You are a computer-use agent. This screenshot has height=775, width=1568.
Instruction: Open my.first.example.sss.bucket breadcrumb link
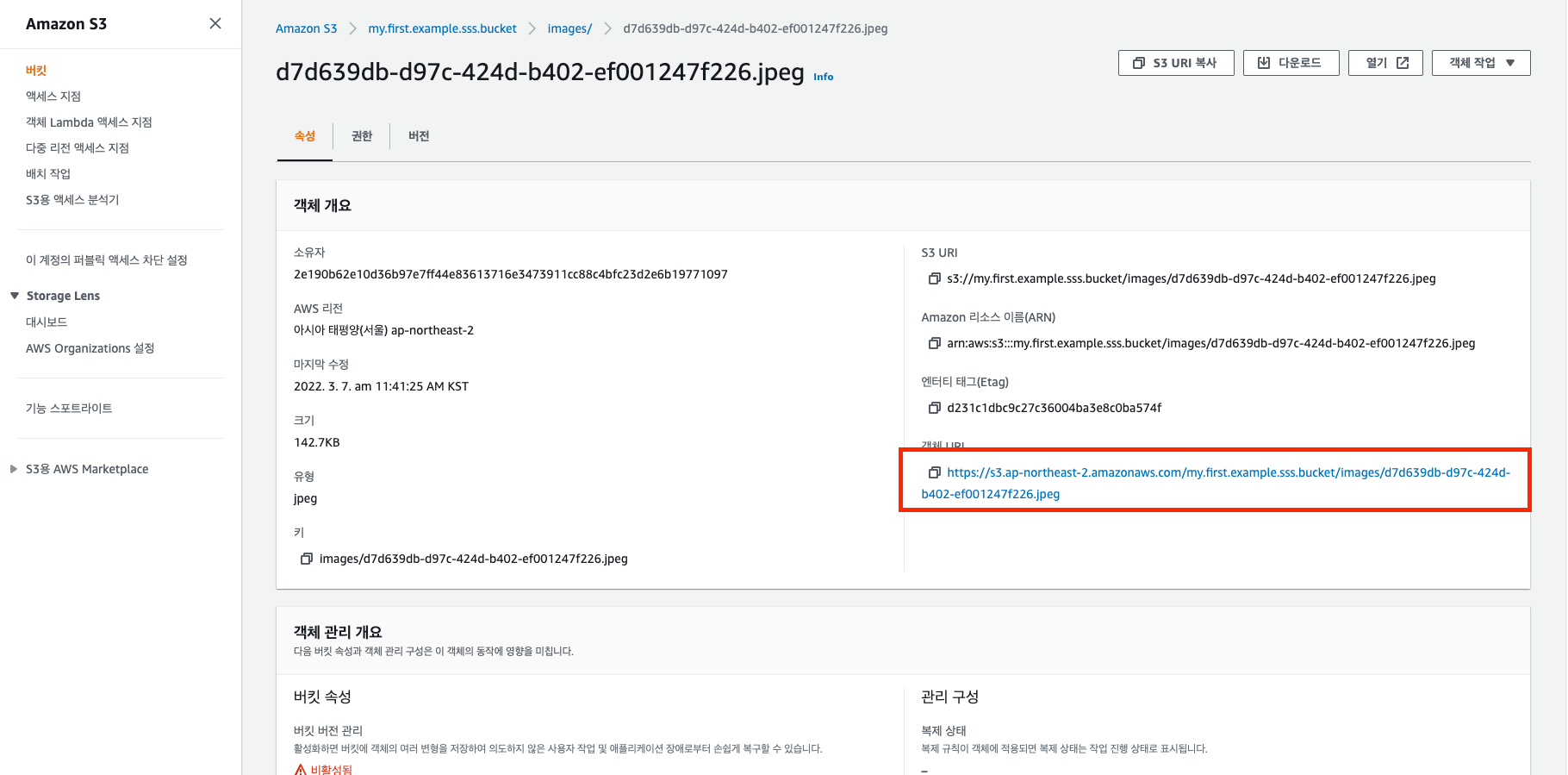pyautogui.click(x=442, y=28)
